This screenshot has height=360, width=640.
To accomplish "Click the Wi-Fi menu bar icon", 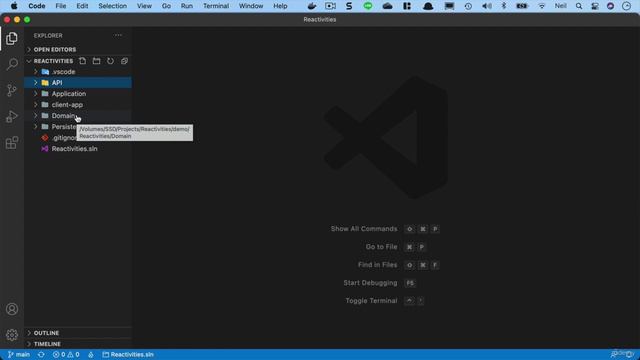I will pos(542,6).
